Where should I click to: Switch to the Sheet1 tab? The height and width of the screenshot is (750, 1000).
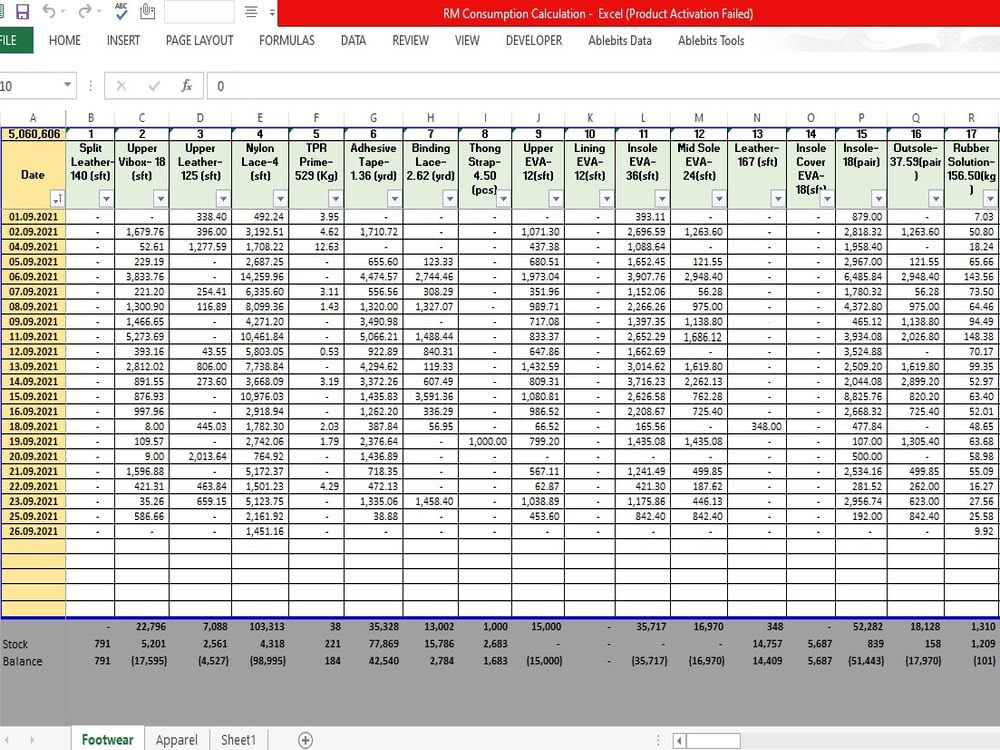238,739
